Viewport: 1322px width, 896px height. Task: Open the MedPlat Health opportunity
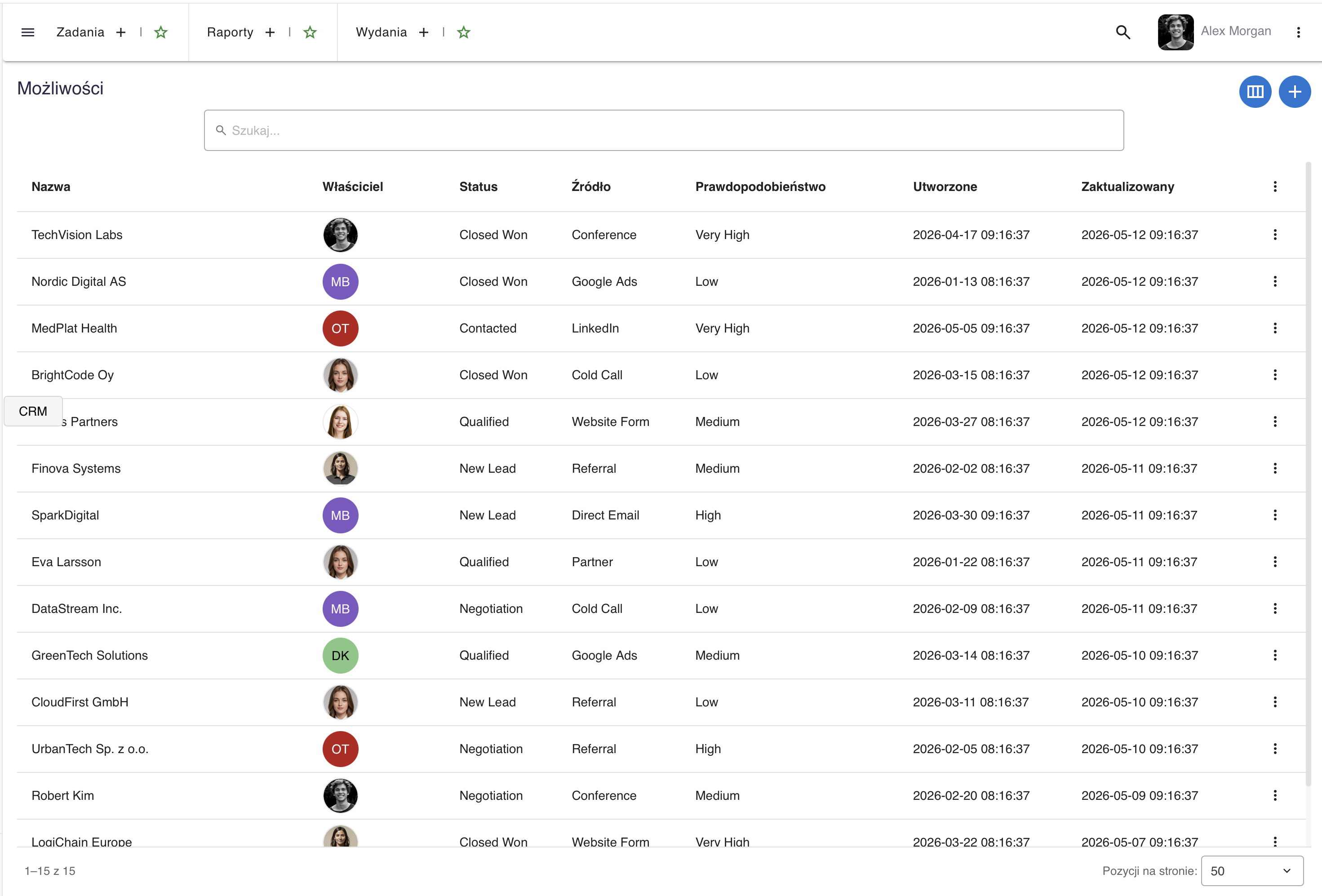click(74, 328)
